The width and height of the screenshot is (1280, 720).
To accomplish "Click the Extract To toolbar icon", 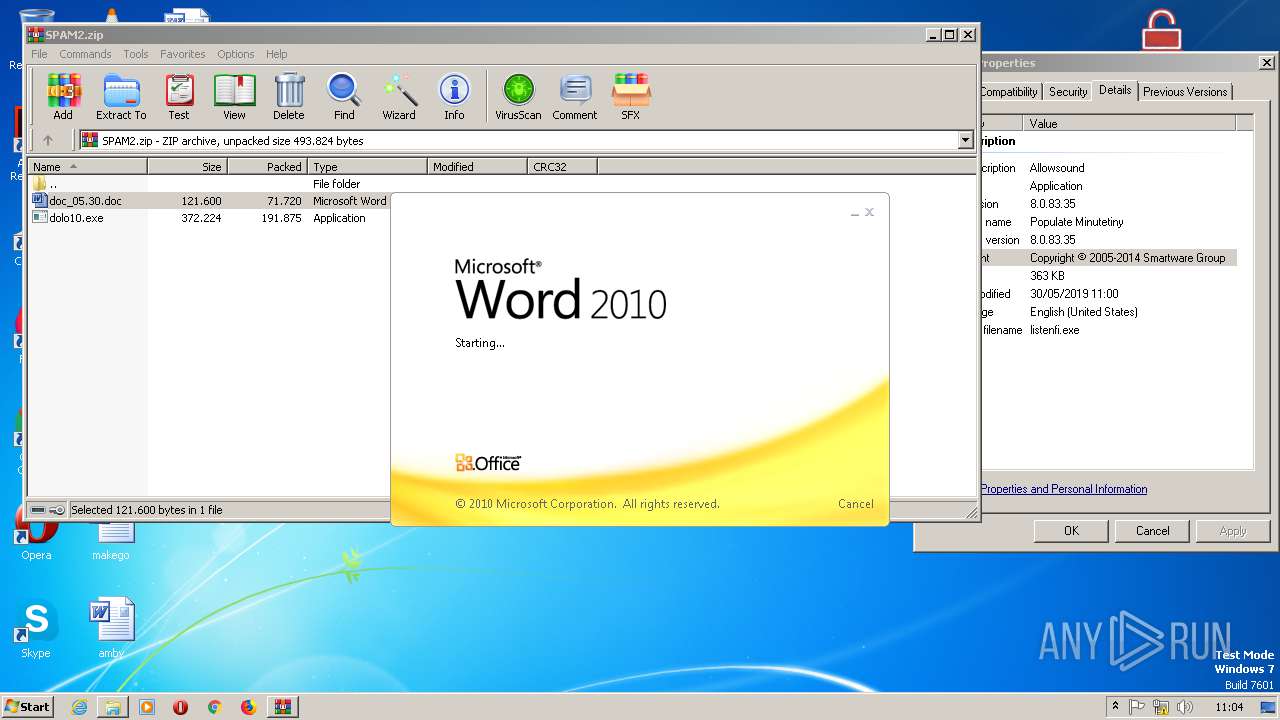I will (121, 97).
